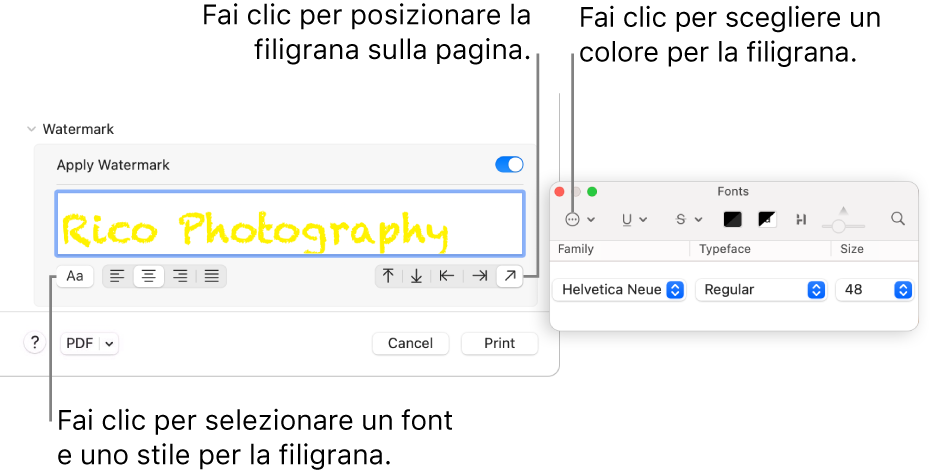This screenshot has height=476, width=931.
Task: Justify the watermark text
Action: click(211, 276)
